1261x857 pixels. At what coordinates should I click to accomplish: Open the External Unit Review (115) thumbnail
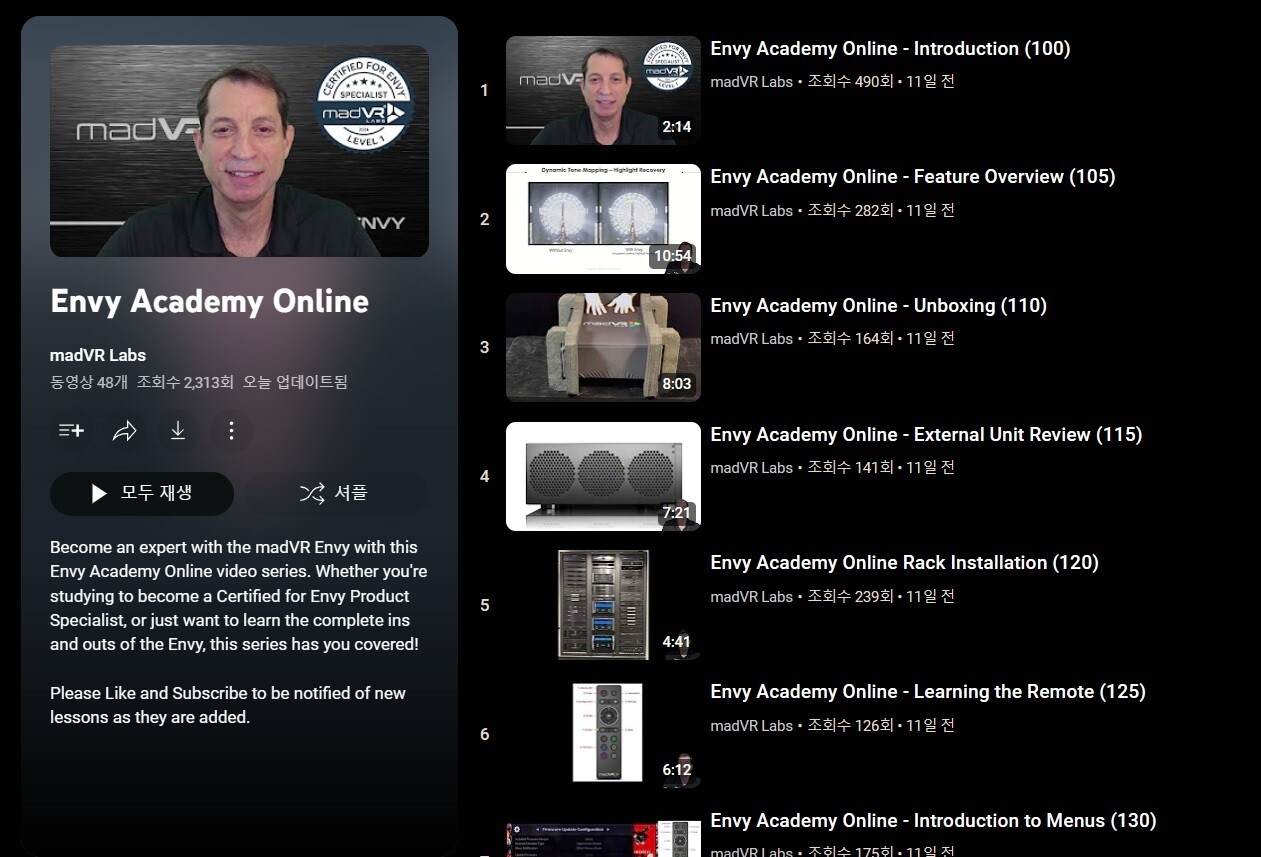603,476
